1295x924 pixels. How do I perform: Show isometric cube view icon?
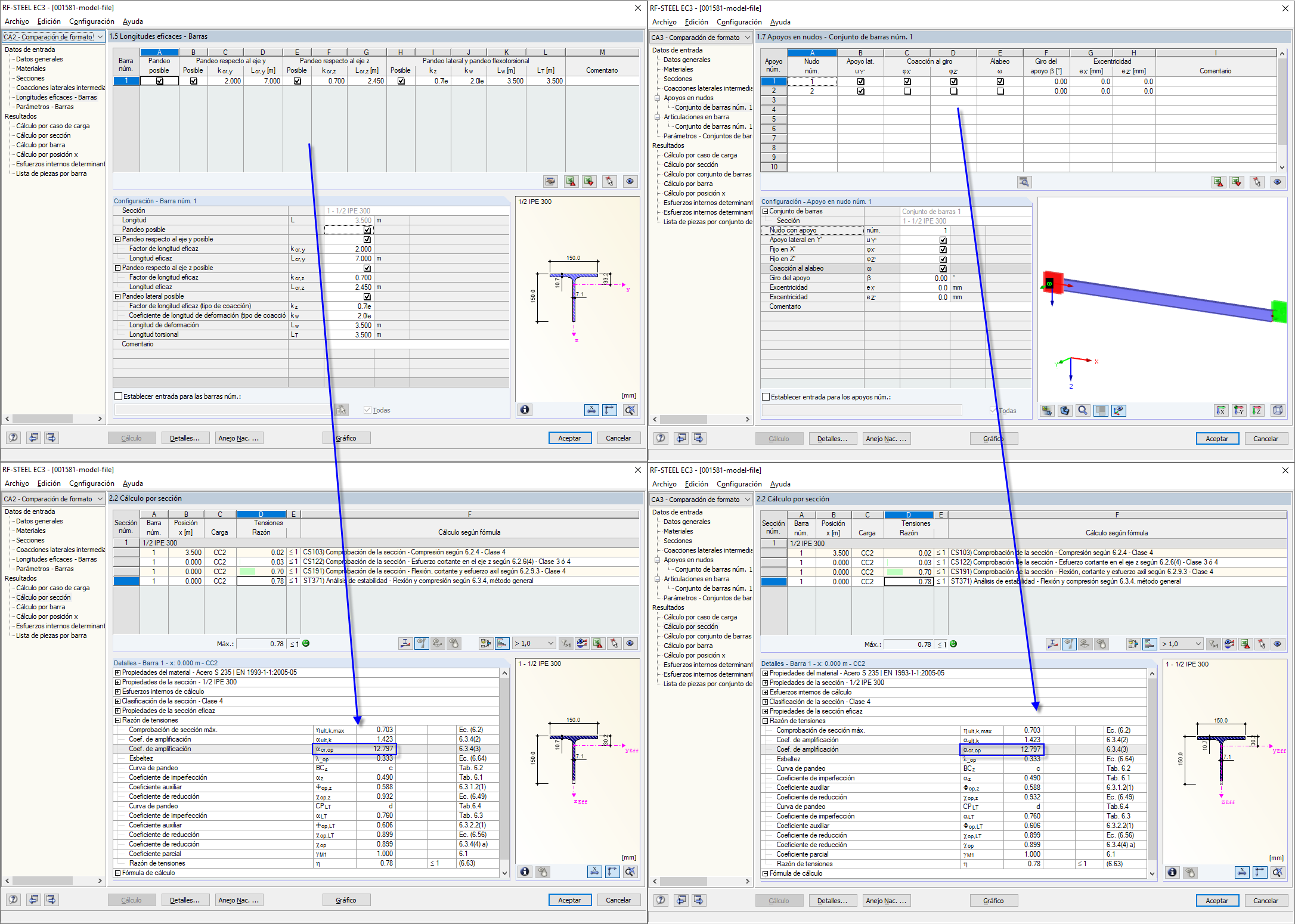(1278, 410)
